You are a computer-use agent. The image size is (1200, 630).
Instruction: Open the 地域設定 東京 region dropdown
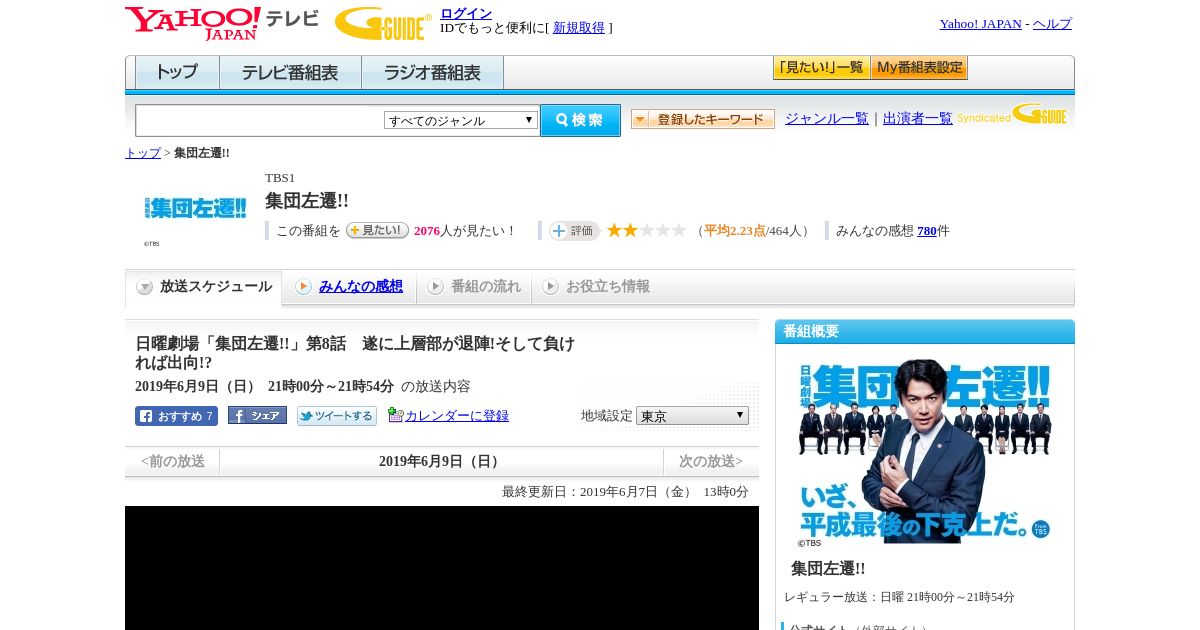pyautogui.click(x=692, y=415)
